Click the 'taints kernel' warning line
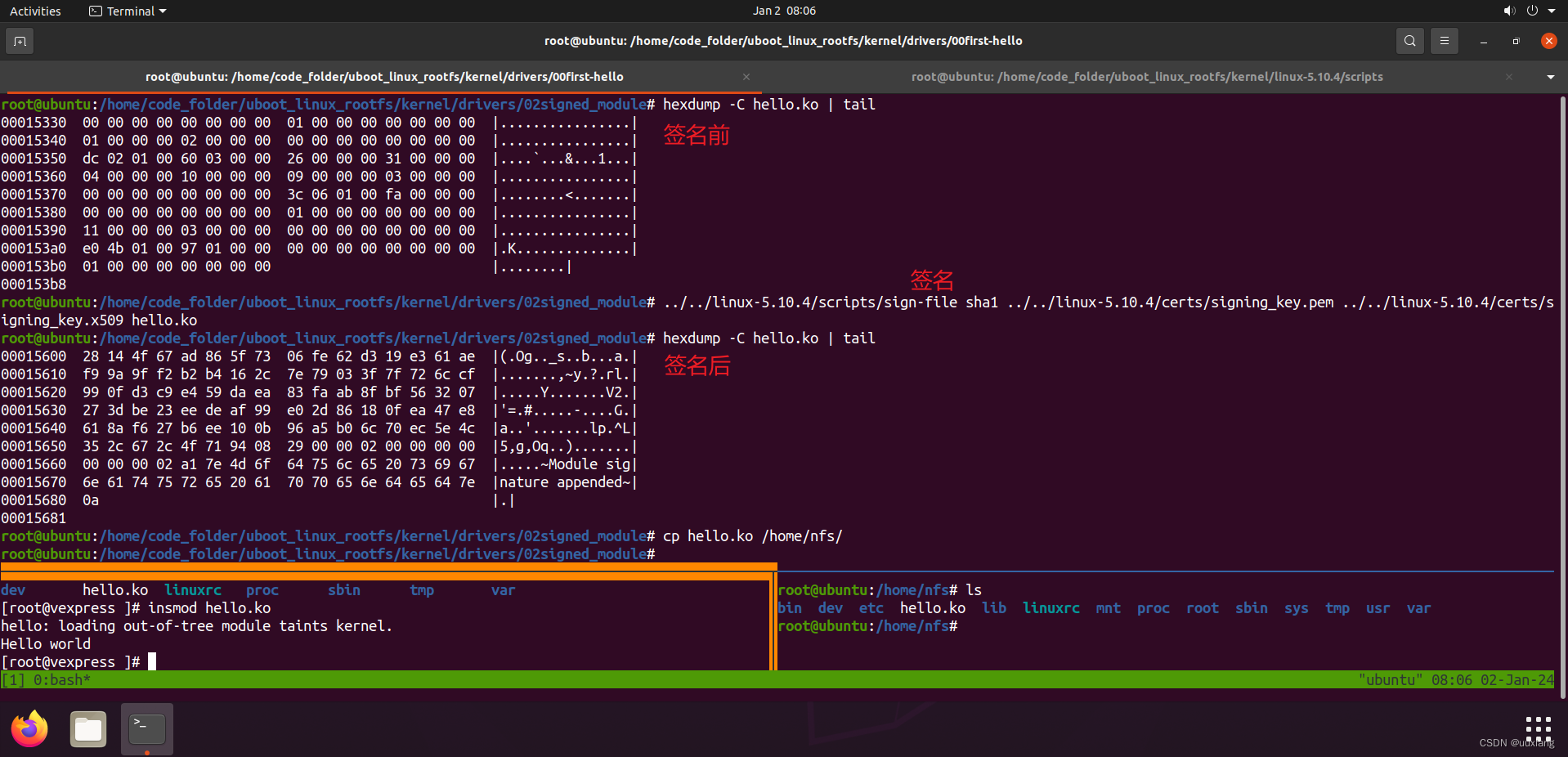 coord(197,626)
